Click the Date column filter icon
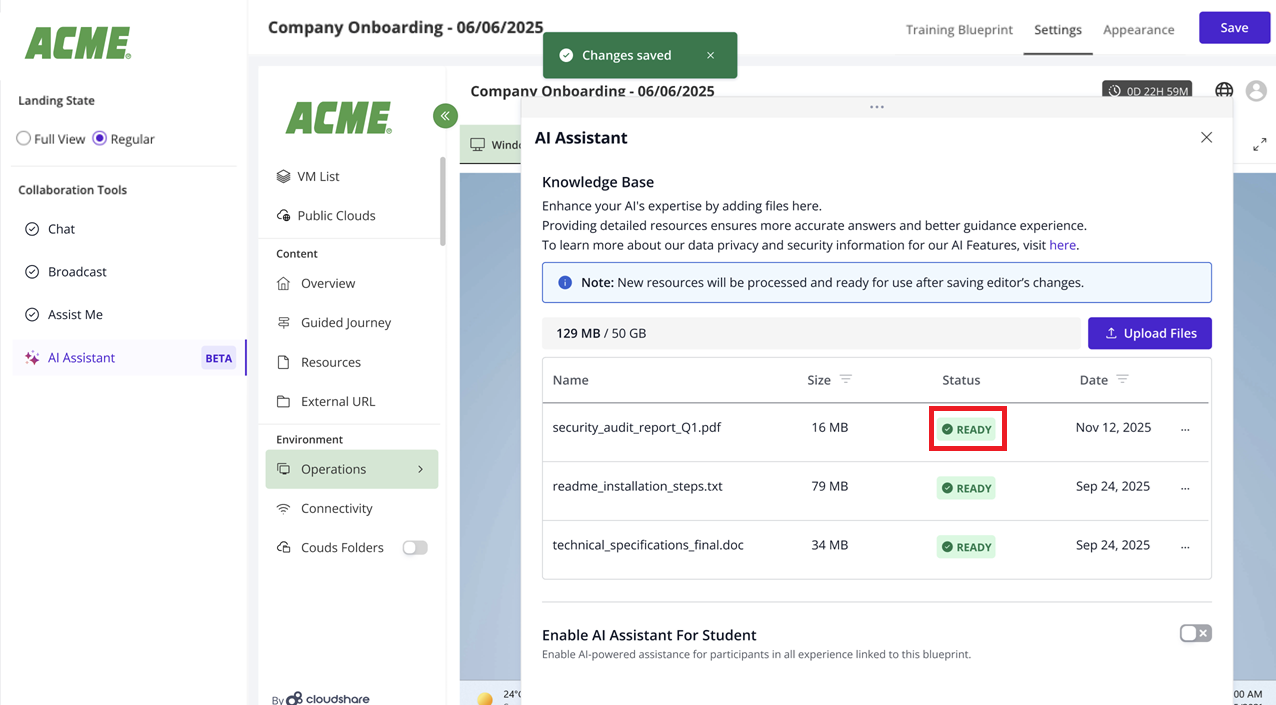This screenshot has width=1276, height=705. point(1122,379)
